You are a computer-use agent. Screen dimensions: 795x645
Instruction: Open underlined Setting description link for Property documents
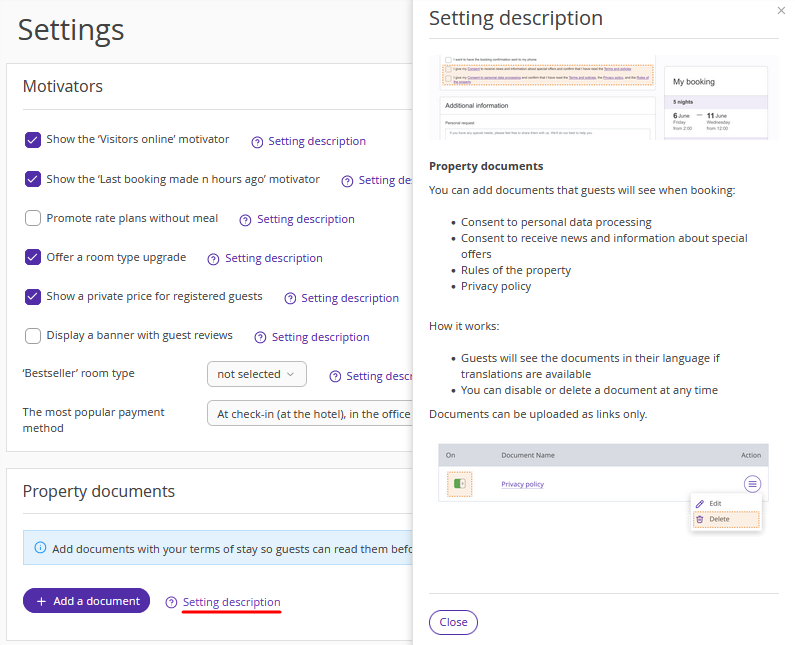[231, 602]
